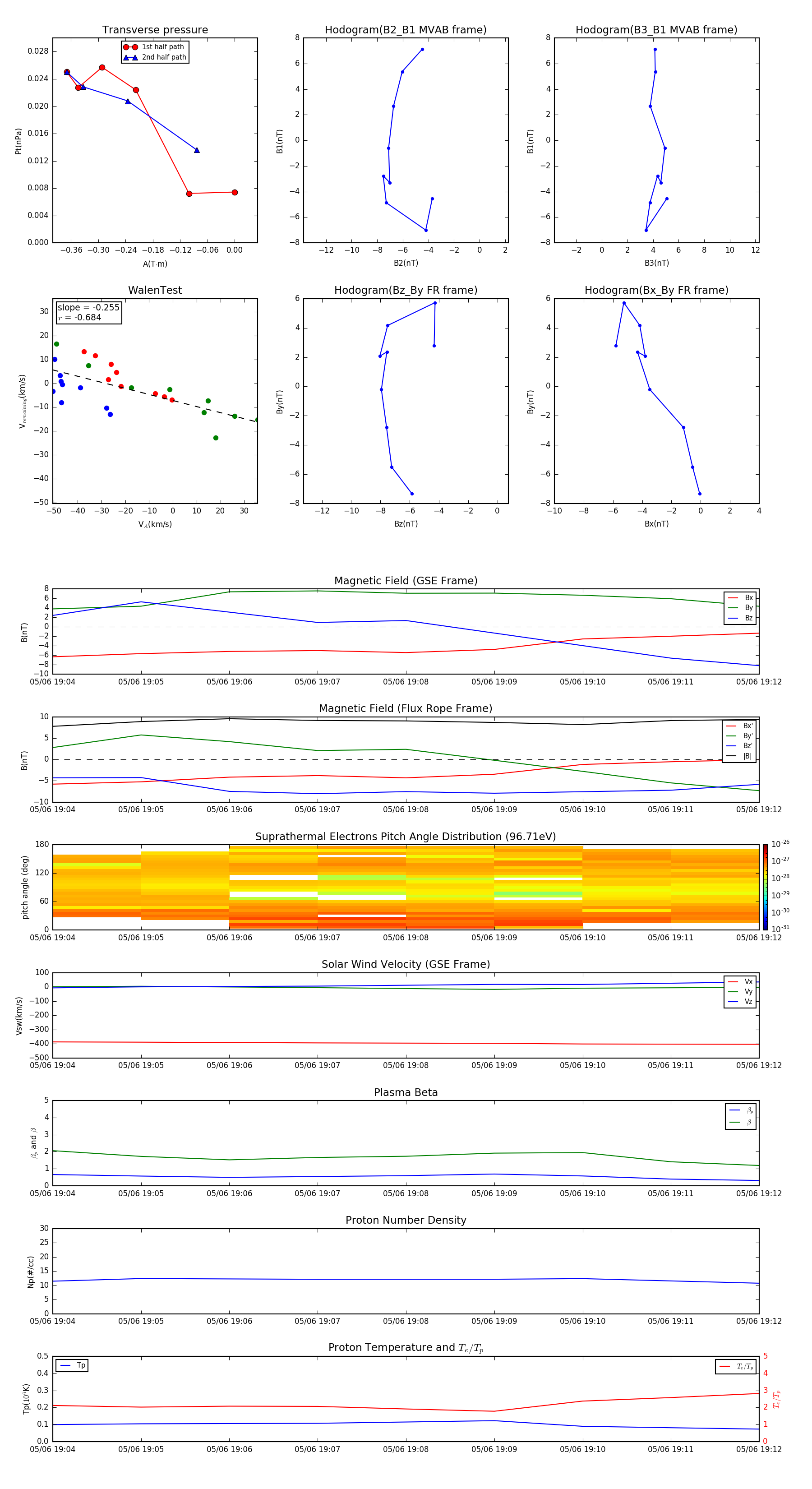Click Bx' legend entry in flux rope plot
The width and height of the screenshot is (812, 1489).
(x=739, y=726)
